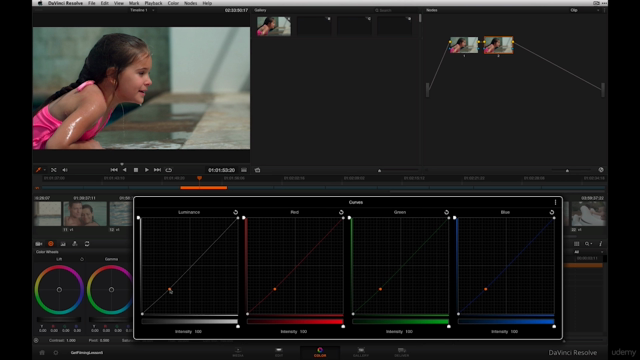Select the first still in the Gallery
The width and height of the screenshot is (640, 360).
pos(273,26)
